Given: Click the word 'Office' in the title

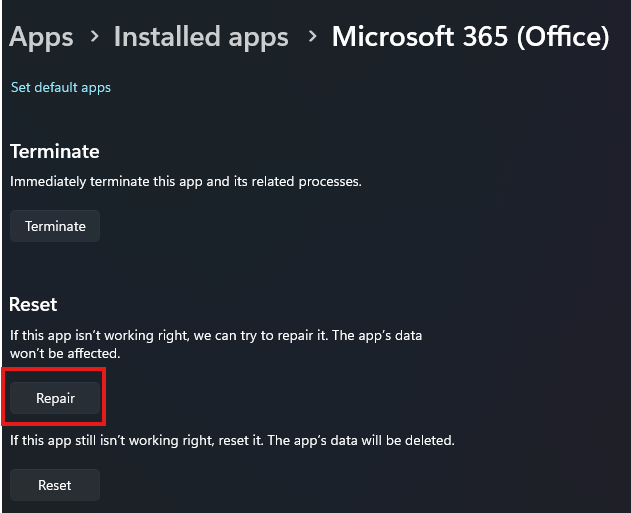Looking at the screenshot, I should click(563, 37).
